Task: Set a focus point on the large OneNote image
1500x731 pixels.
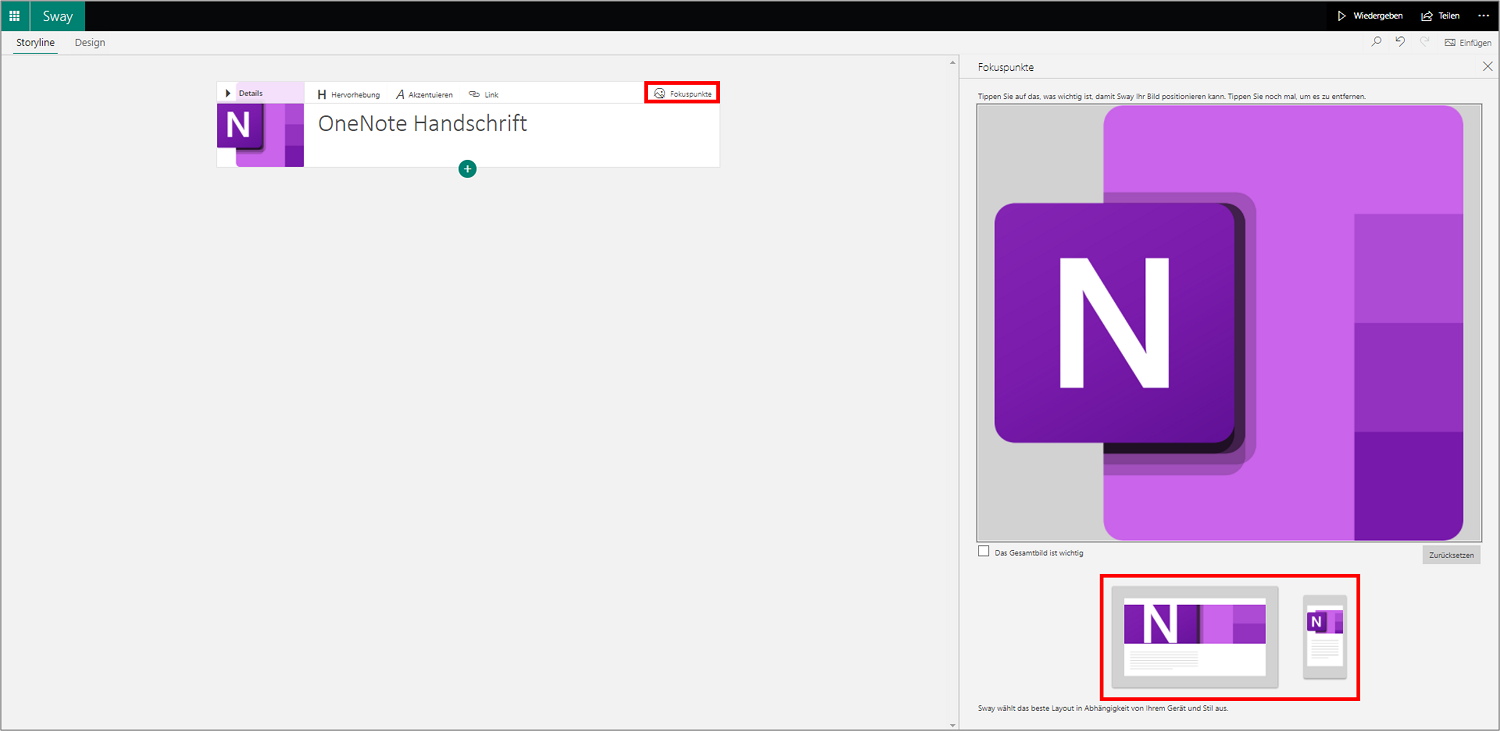Action: point(1229,323)
